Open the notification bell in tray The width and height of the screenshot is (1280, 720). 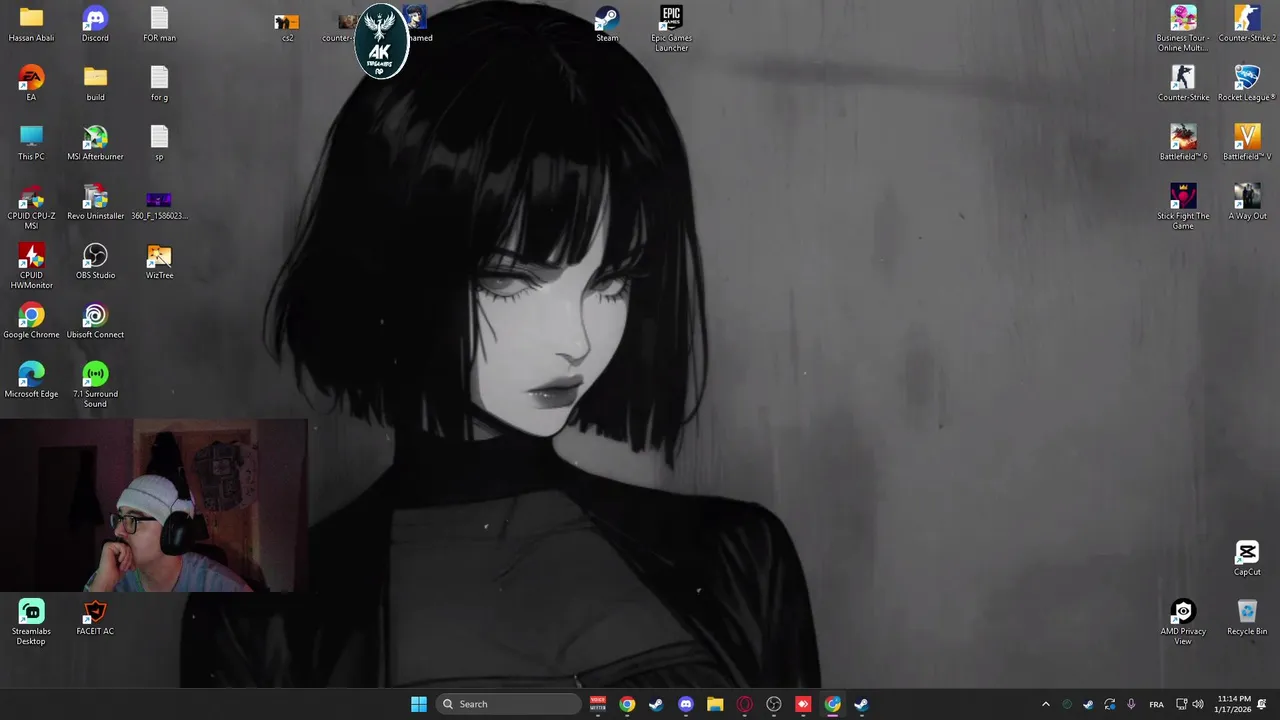coord(1262,704)
